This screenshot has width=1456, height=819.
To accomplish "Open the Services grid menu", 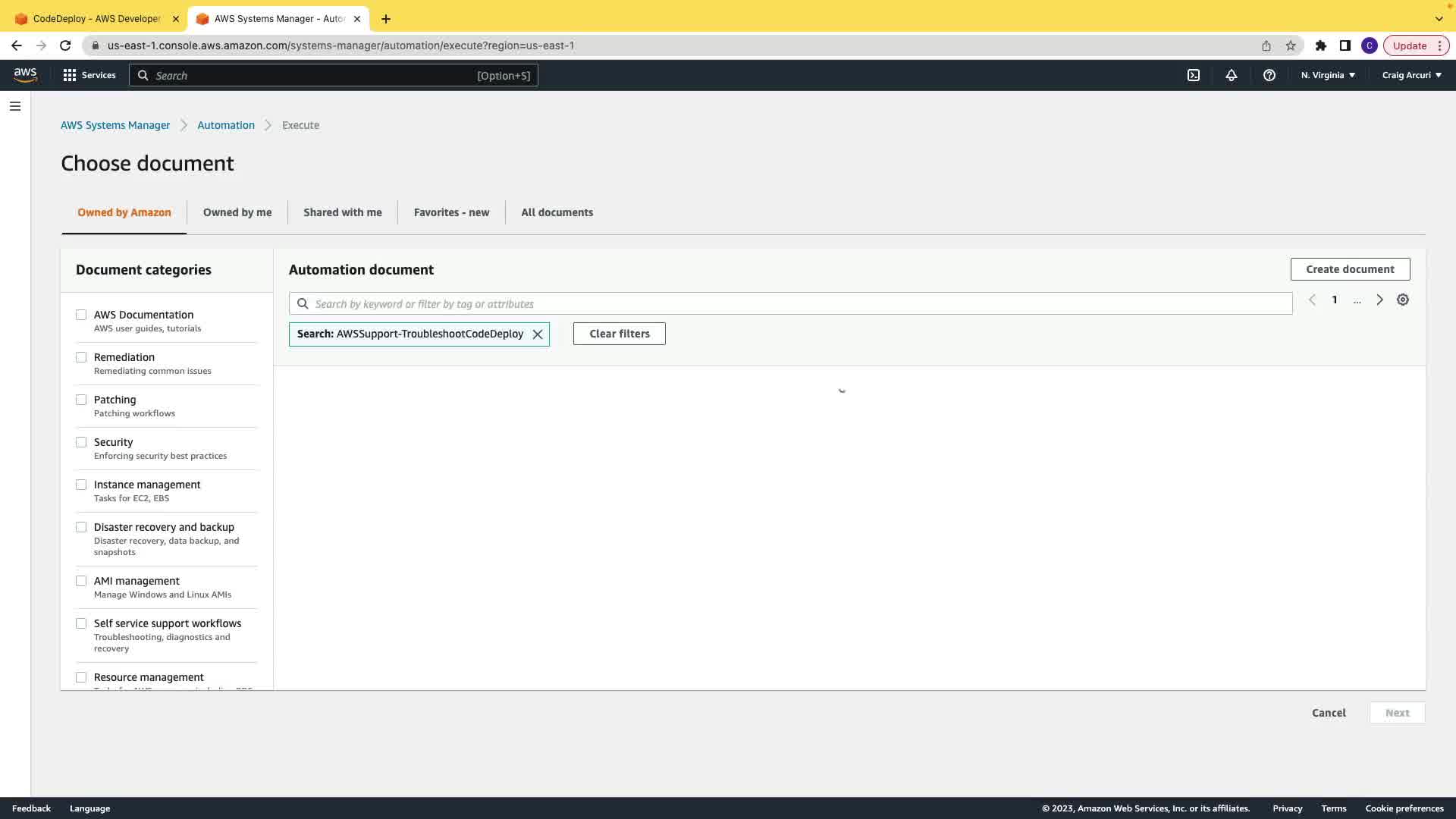I will (89, 75).
